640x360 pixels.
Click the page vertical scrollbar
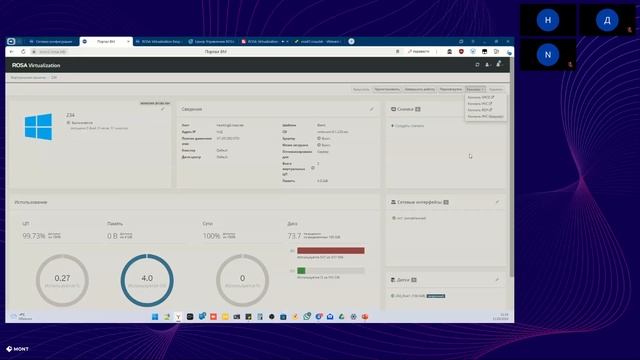click(511, 167)
